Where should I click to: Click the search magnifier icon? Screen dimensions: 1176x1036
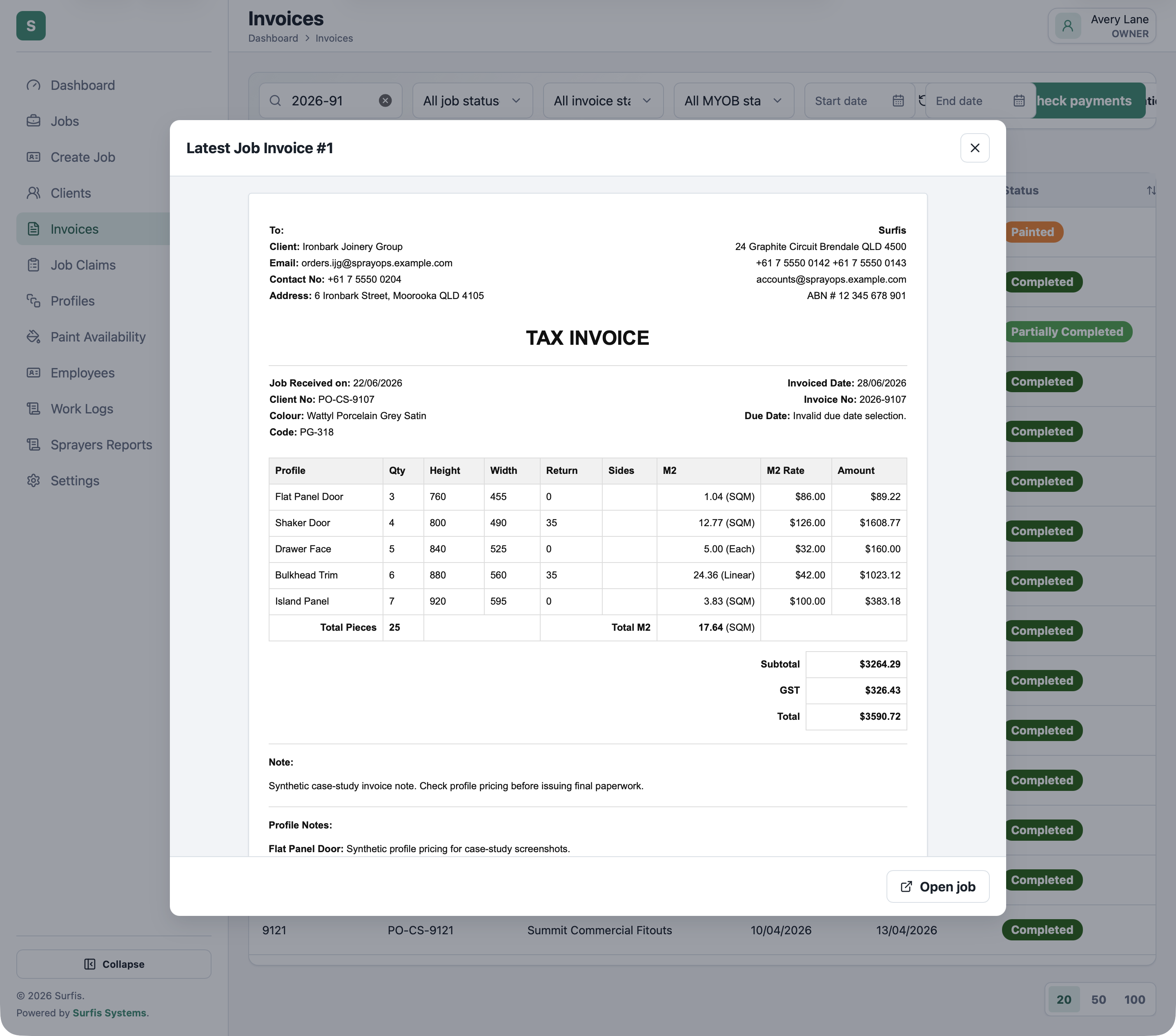[x=276, y=101]
